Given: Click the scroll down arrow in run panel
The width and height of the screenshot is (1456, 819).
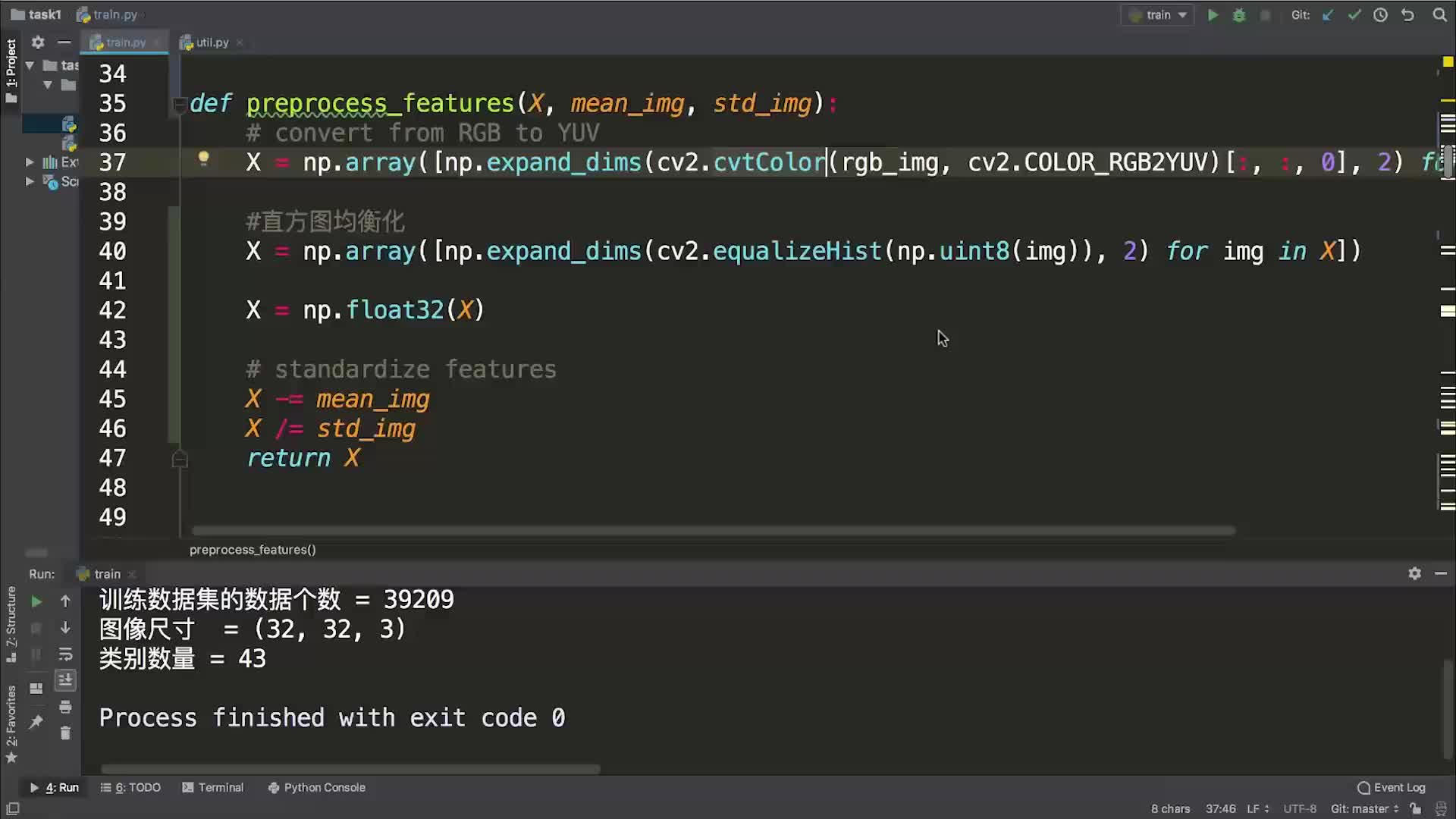Looking at the screenshot, I should pos(65,627).
